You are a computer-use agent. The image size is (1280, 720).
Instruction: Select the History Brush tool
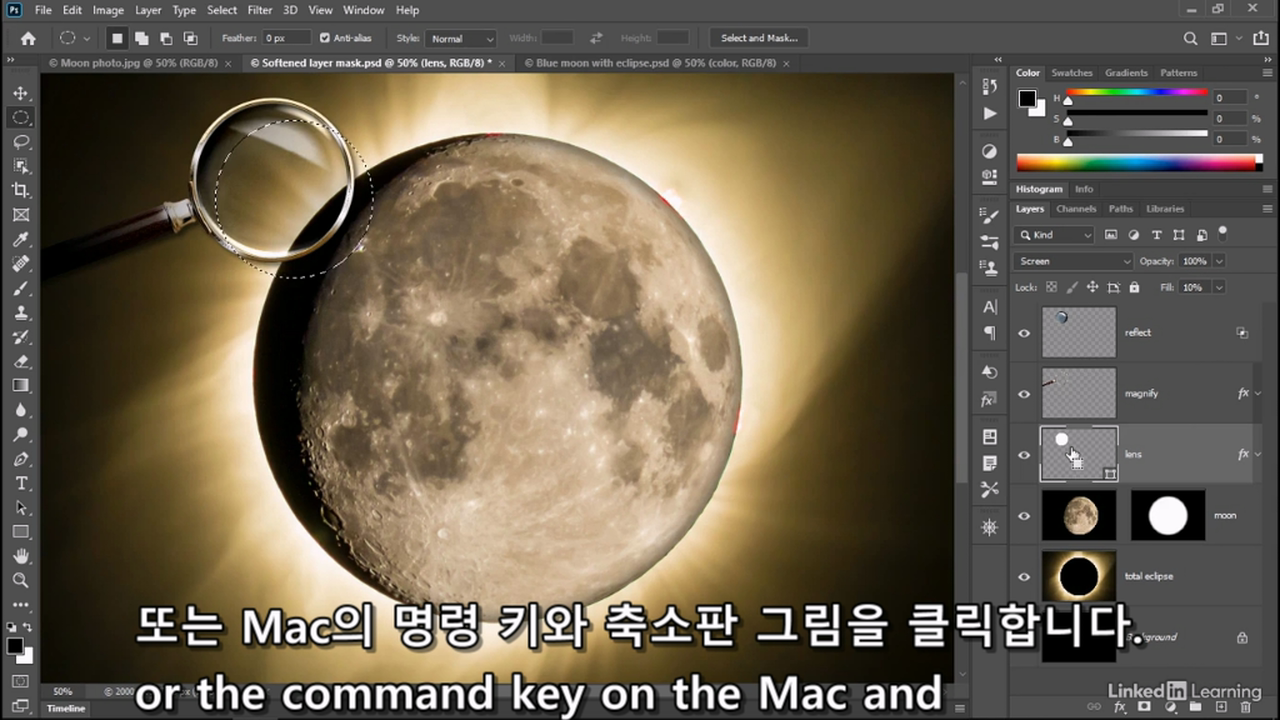click(x=21, y=337)
